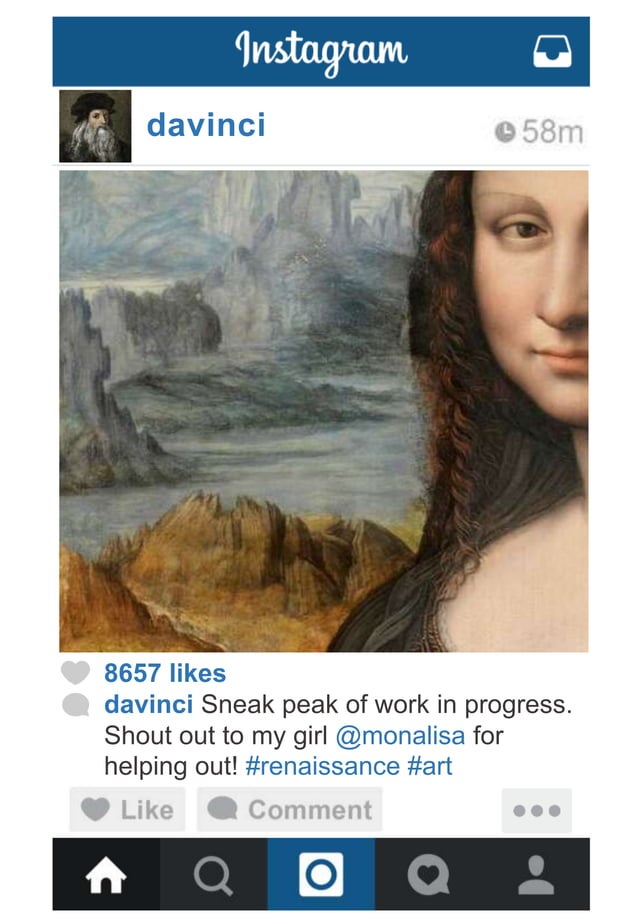The width and height of the screenshot is (638, 922).
Task: Click the clock icon next to 58m
Action: [505, 132]
